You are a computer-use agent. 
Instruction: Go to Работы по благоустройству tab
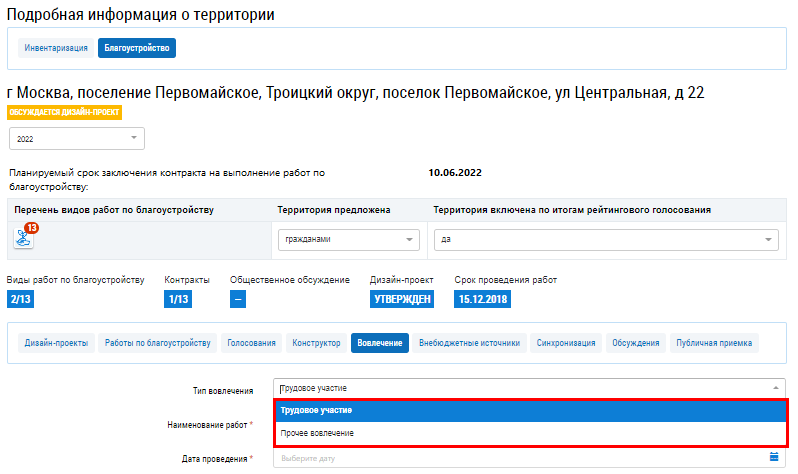coord(158,343)
